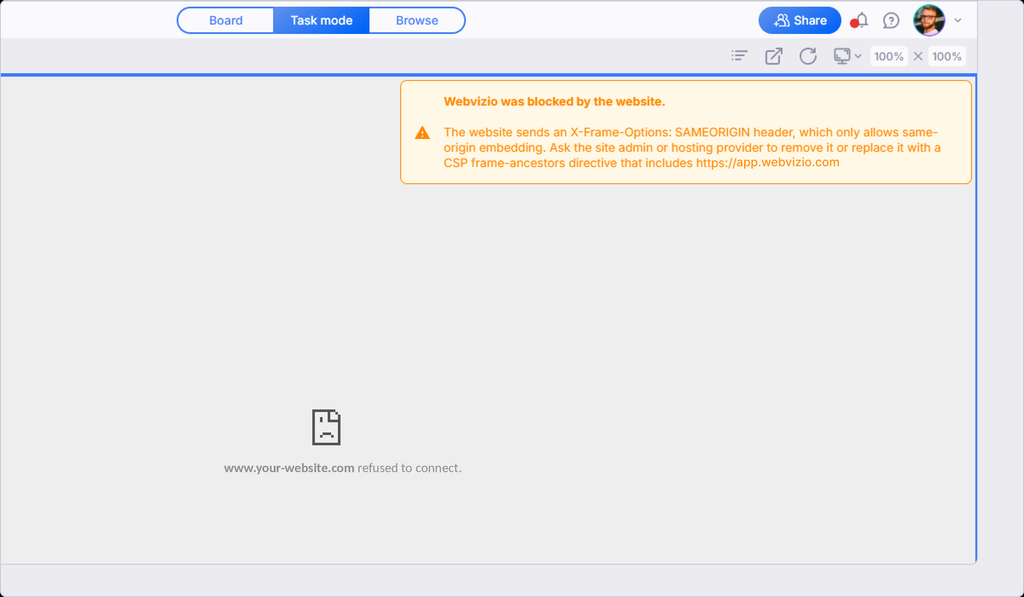1024x597 pixels.
Task: Click the orange warning triangle icon
Action: [x=423, y=133]
